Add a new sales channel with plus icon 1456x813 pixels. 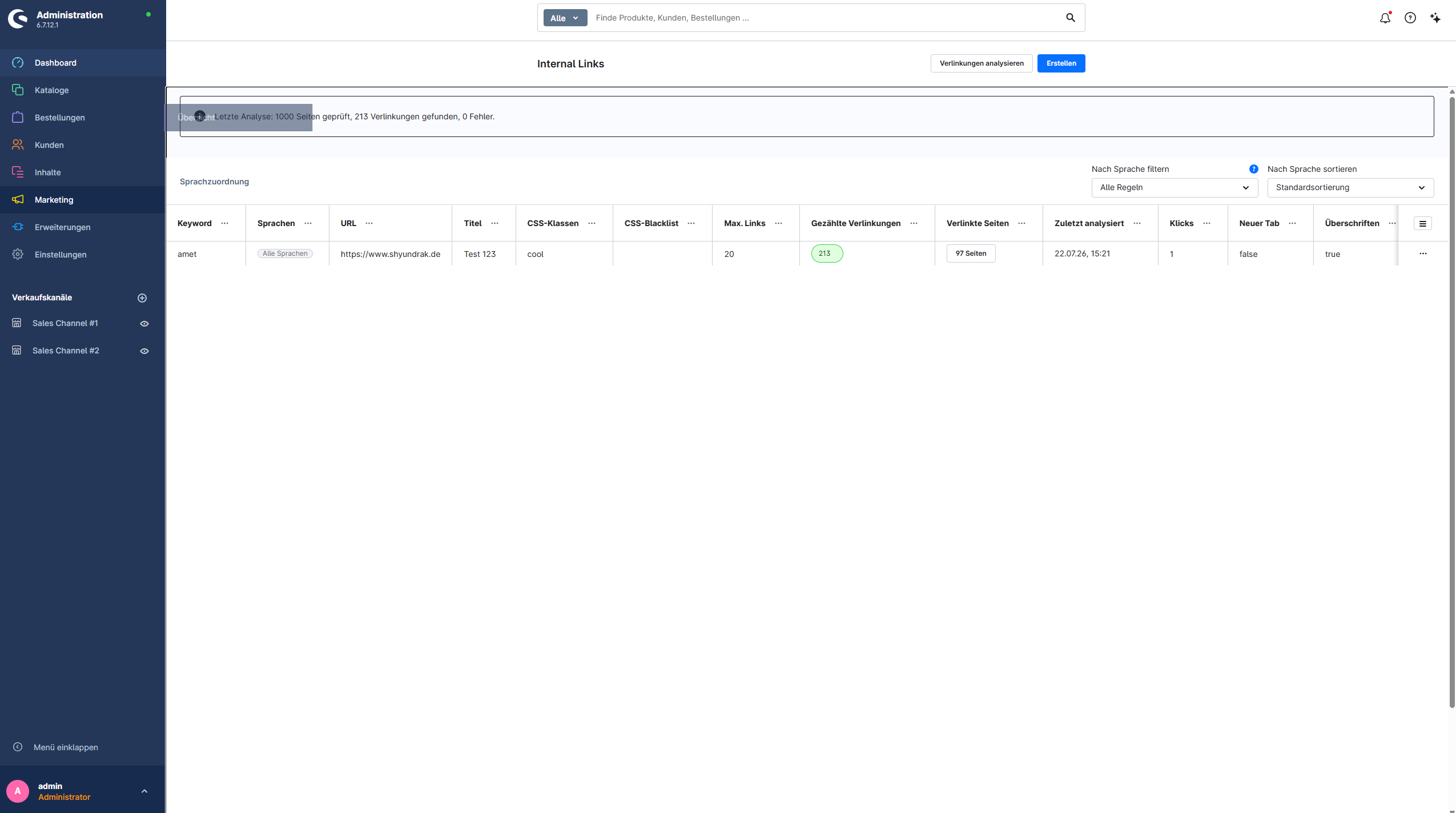142,297
